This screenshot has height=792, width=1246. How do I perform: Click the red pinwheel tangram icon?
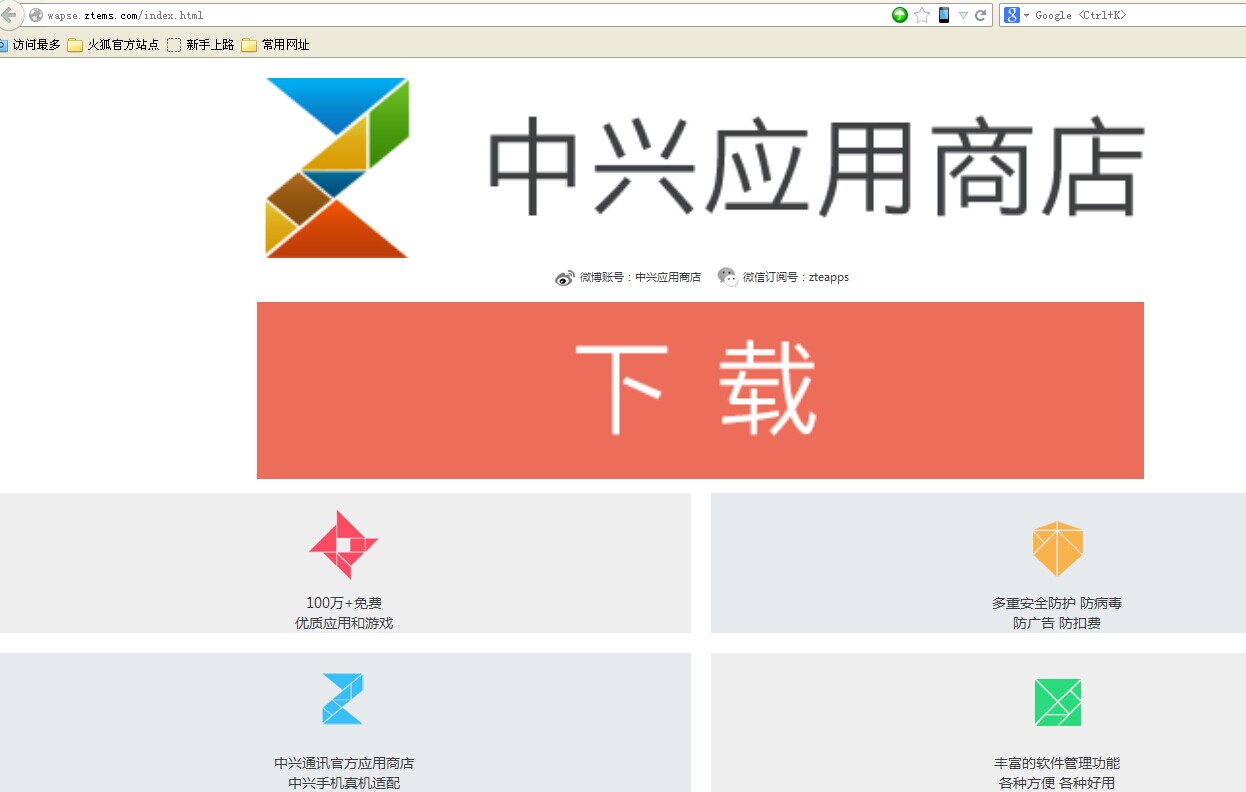pos(344,545)
